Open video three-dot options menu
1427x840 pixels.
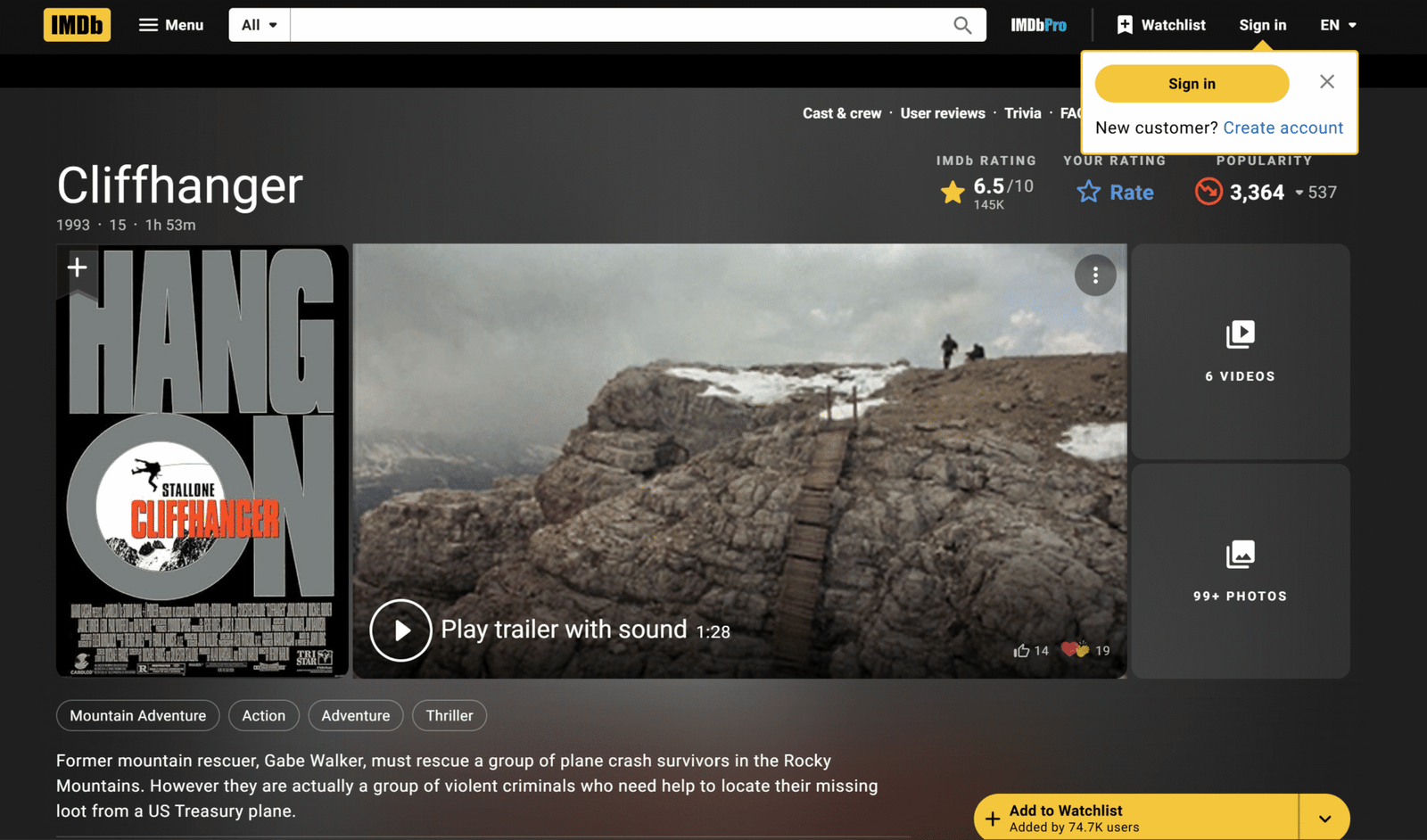click(1095, 276)
